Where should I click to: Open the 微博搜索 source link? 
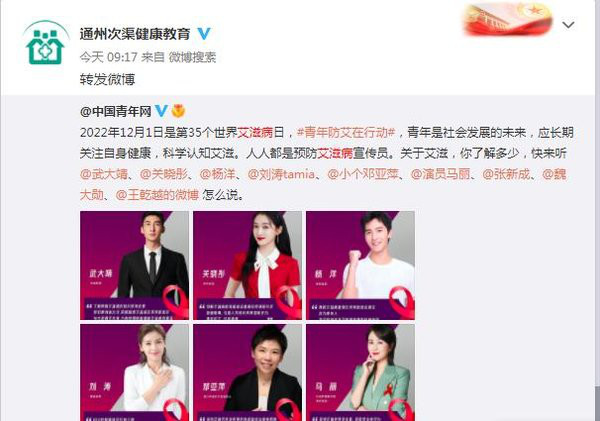[x=192, y=57]
